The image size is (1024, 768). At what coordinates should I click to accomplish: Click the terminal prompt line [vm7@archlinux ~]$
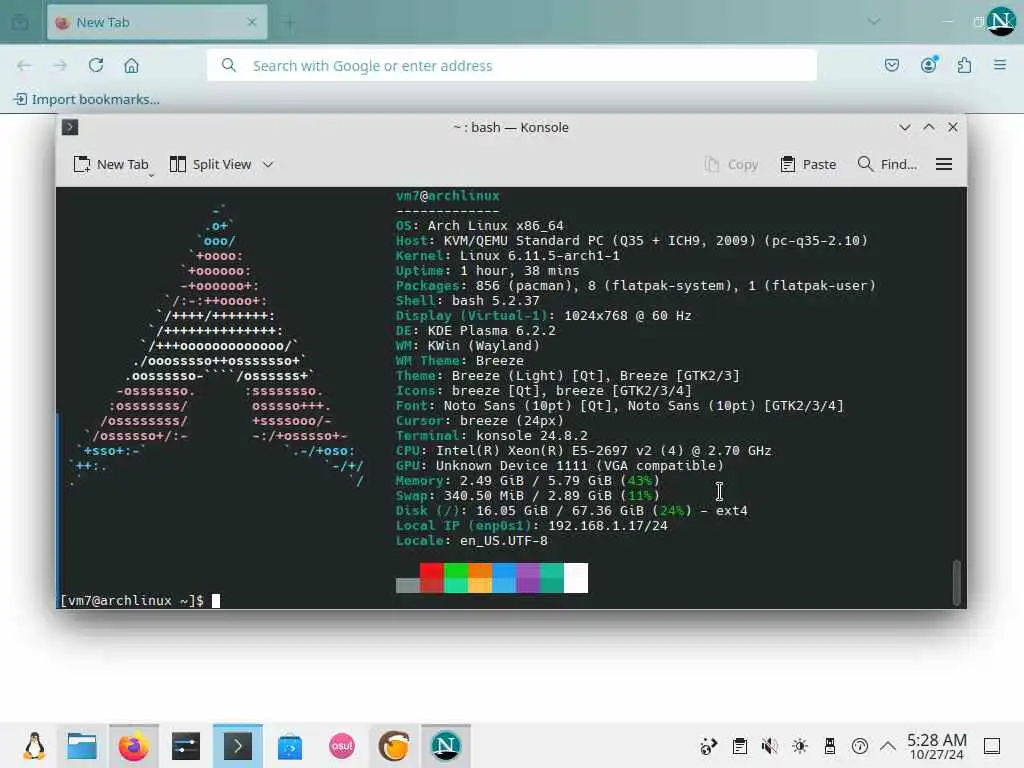click(x=140, y=600)
